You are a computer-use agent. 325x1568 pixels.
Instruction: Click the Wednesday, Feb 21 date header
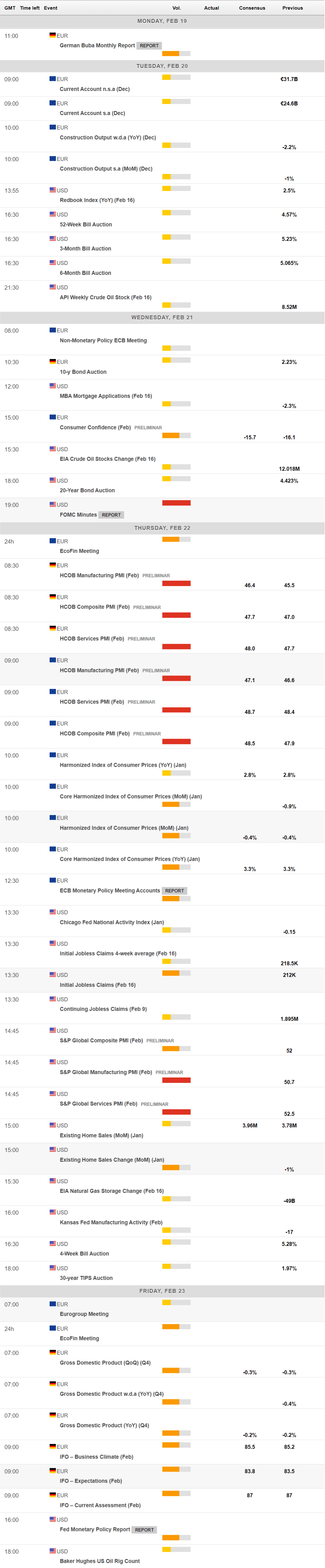pos(162,317)
